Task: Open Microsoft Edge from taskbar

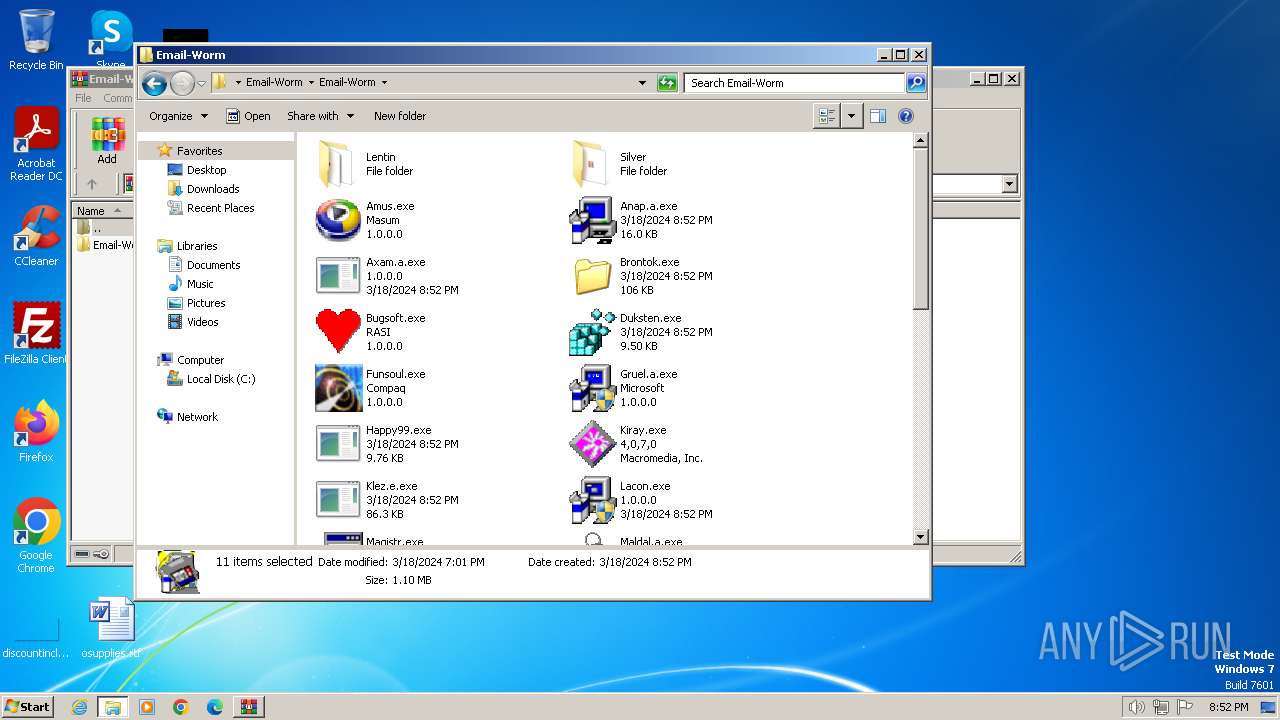Action: pos(214,707)
